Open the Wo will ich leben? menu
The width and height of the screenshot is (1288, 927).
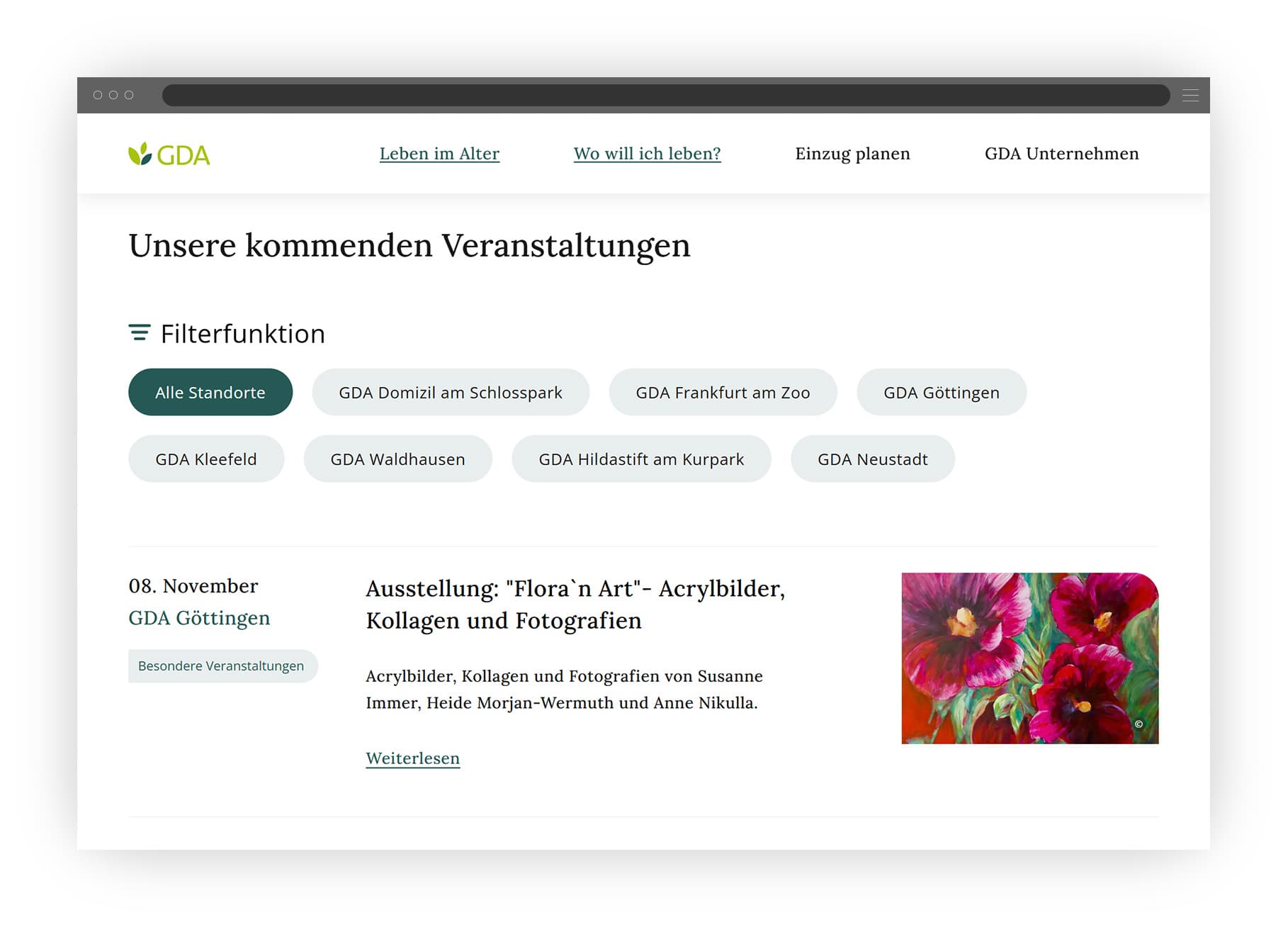point(648,153)
